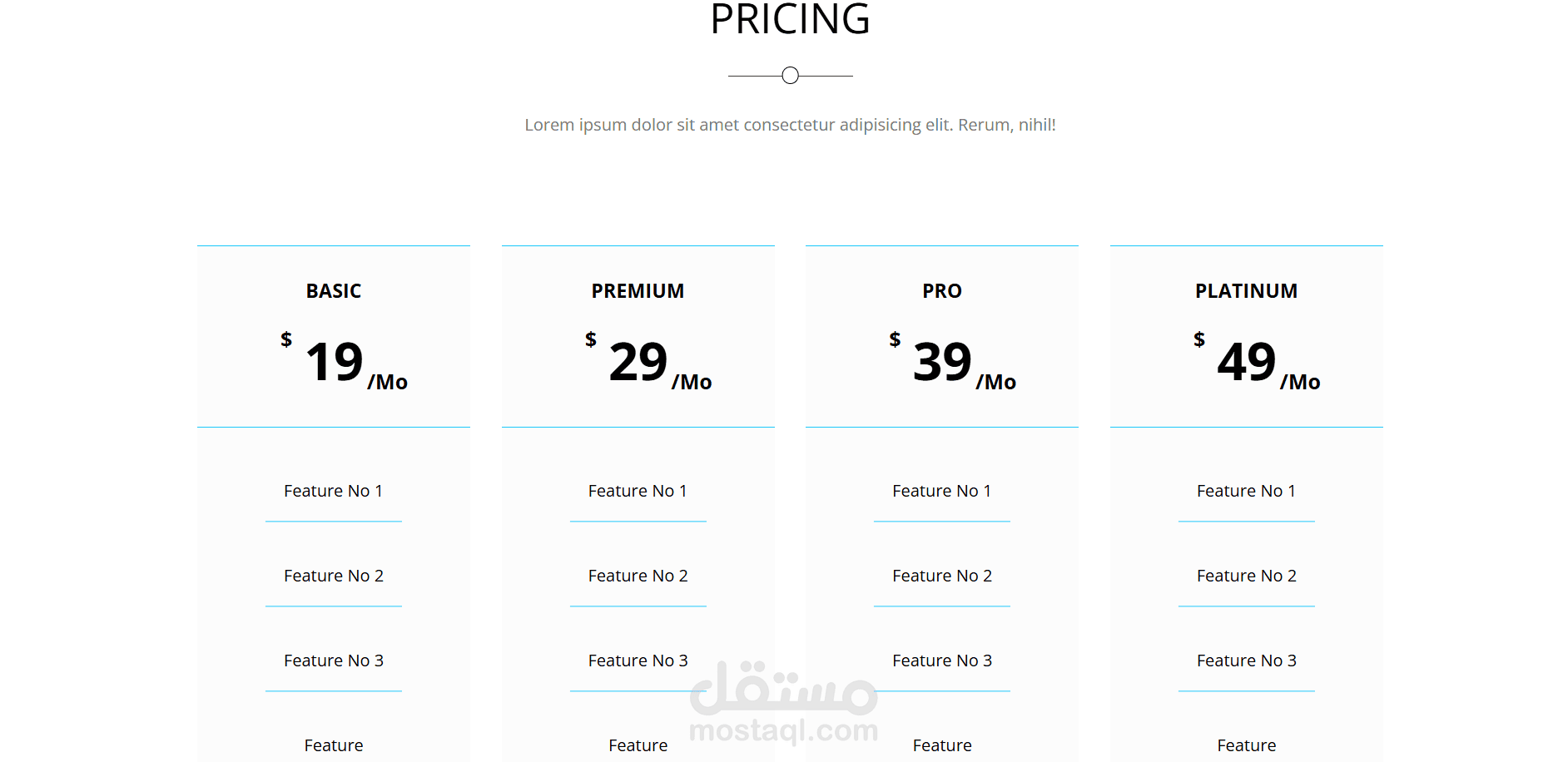Click the dollar sign in the Platinum plan

[1198, 339]
